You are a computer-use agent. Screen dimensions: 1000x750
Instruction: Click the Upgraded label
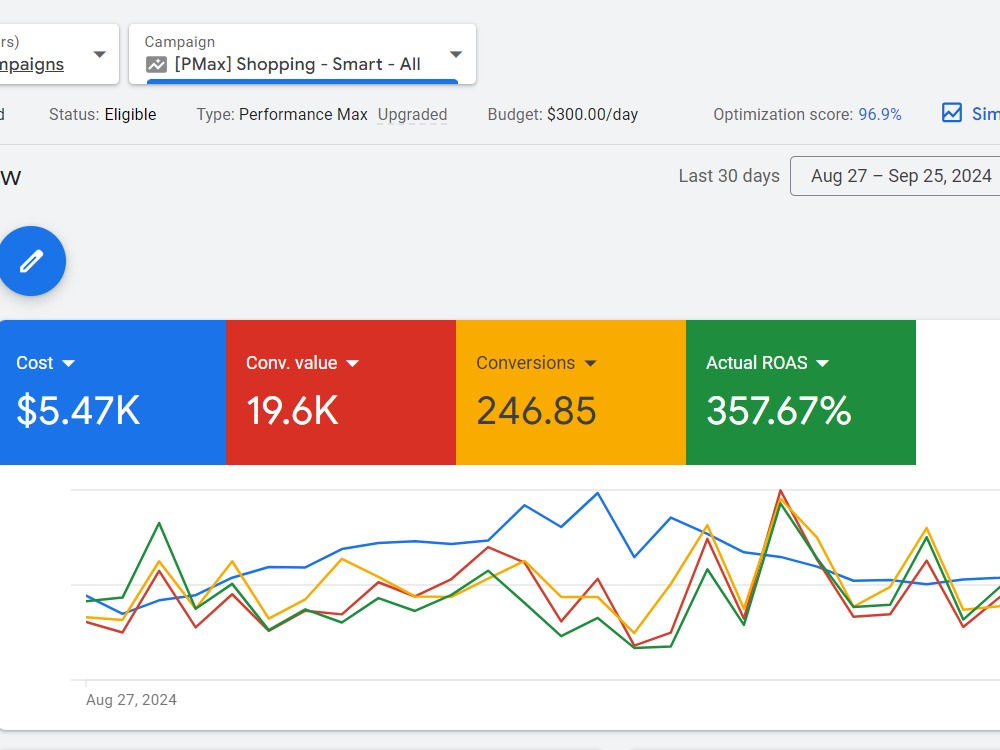pyautogui.click(x=412, y=115)
